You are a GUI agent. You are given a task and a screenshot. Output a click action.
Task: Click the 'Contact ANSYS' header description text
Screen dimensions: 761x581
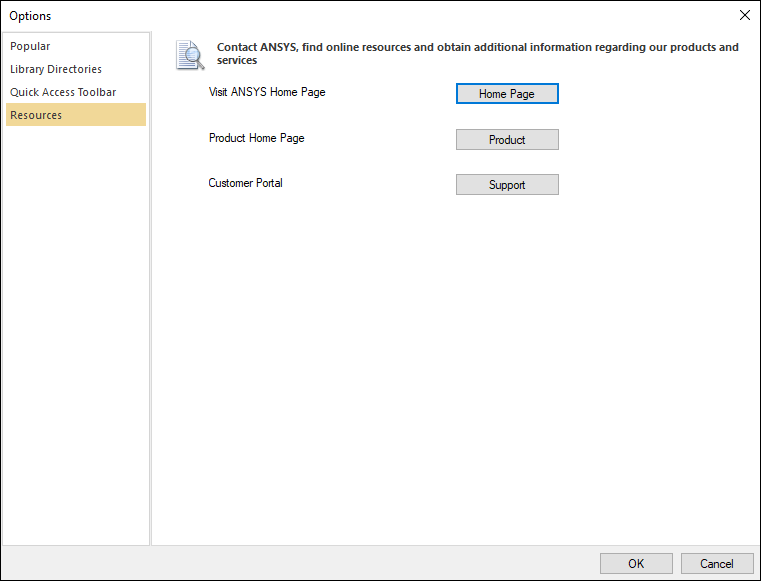(478, 53)
